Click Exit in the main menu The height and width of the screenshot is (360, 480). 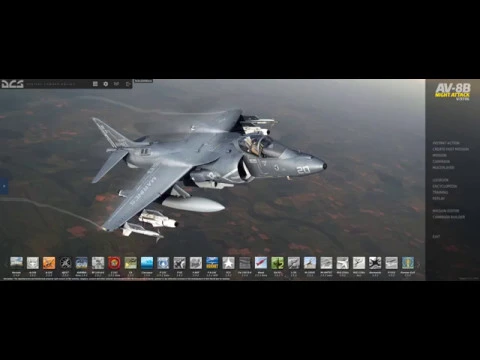point(436,236)
